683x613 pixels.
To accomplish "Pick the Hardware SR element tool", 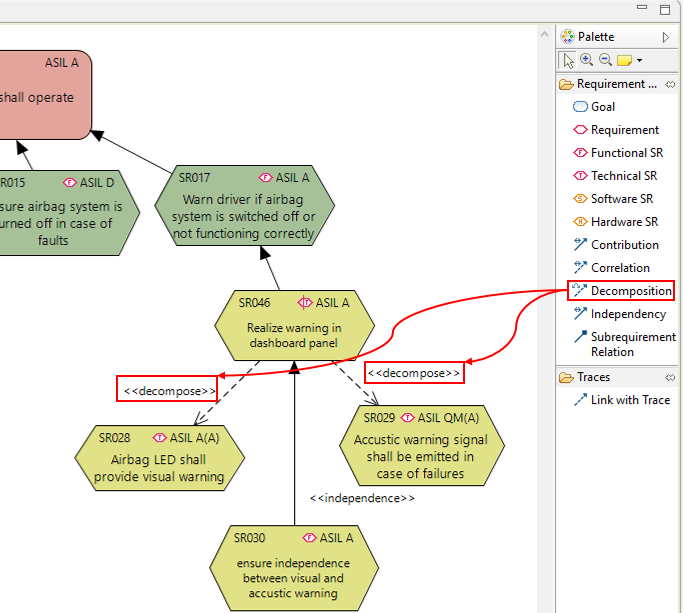I will click(624, 222).
